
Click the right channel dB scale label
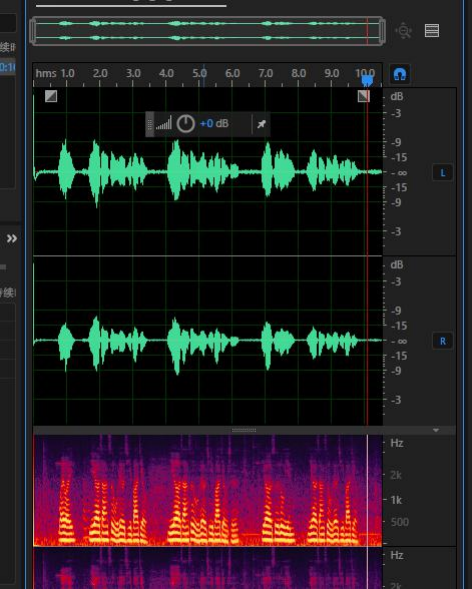point(397,265)
